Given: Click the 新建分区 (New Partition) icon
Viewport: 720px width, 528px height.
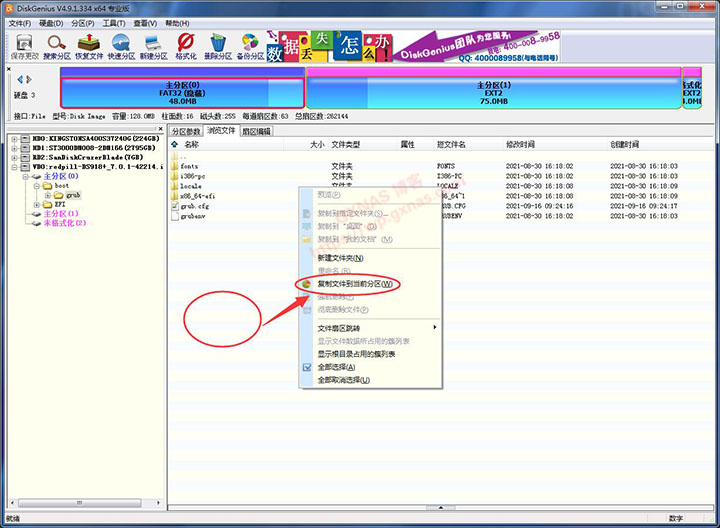Looking at the screenshot, I should click(154, 44).
